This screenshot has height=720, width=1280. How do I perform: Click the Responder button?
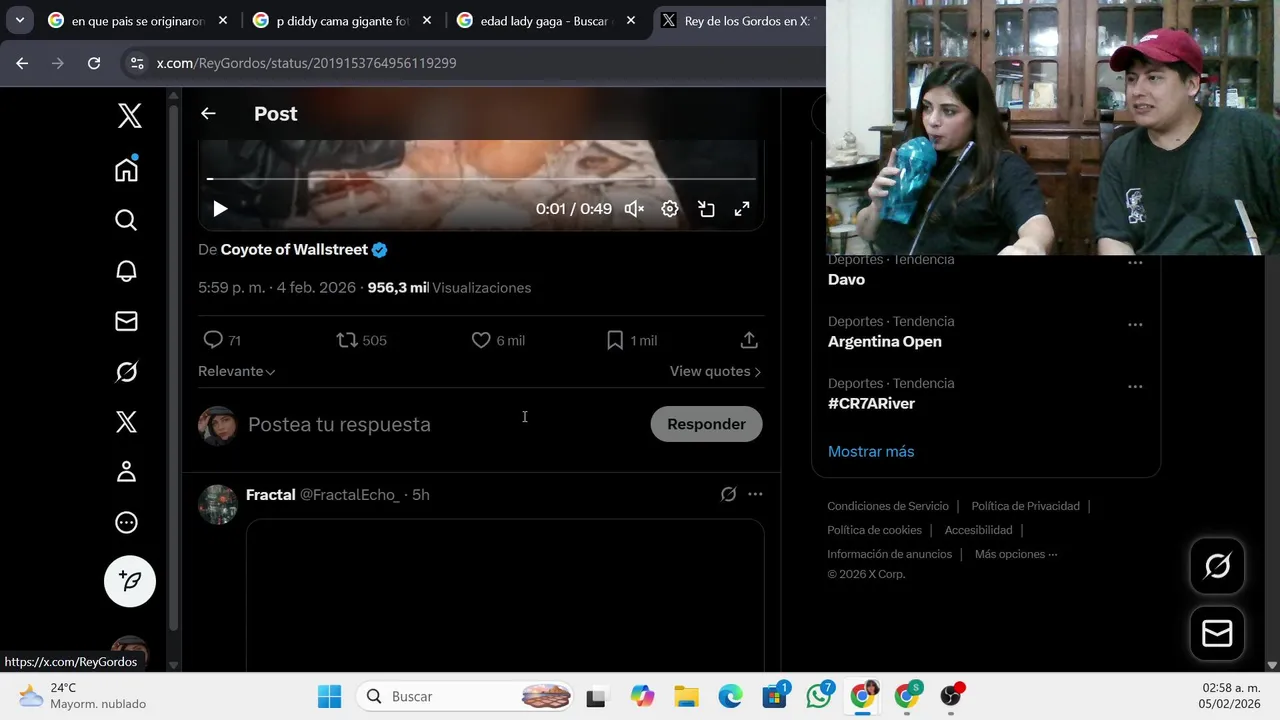[706, 424]
